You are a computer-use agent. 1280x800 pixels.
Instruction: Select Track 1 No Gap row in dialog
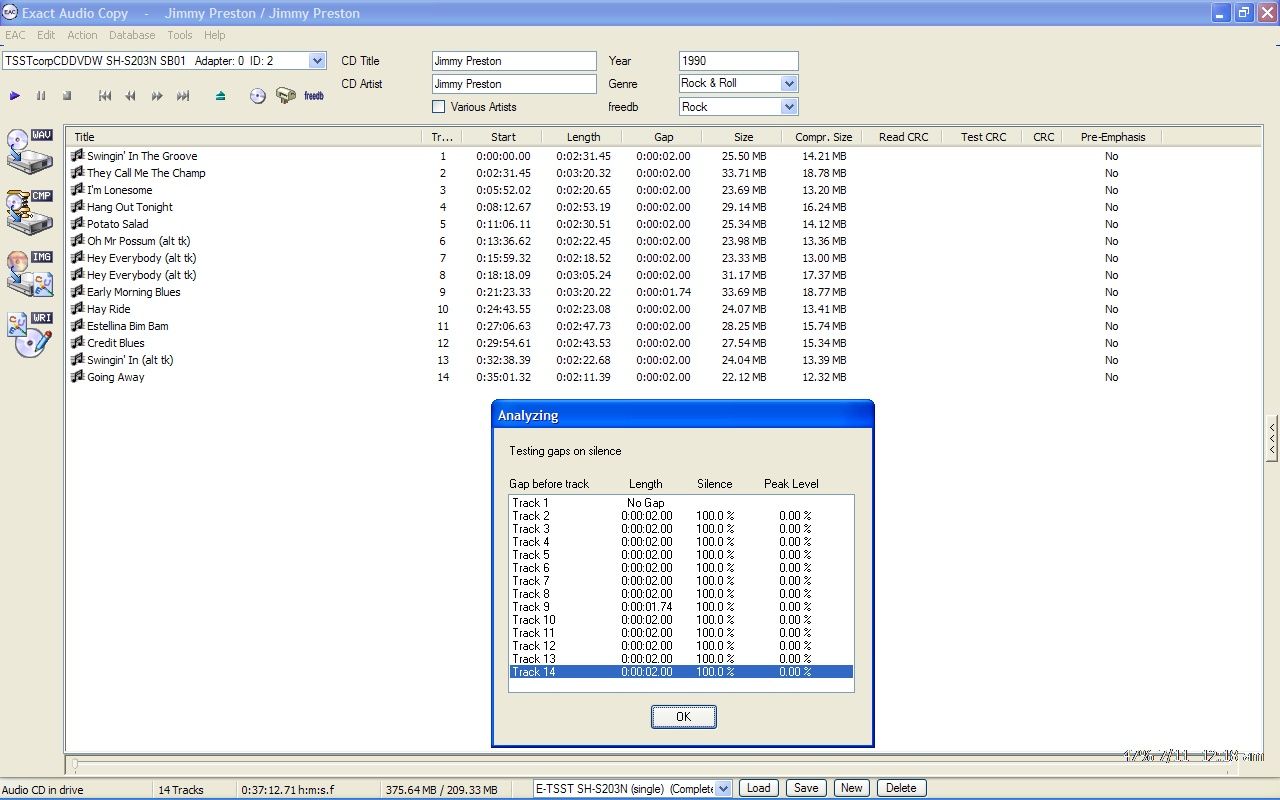coord(681,503)
